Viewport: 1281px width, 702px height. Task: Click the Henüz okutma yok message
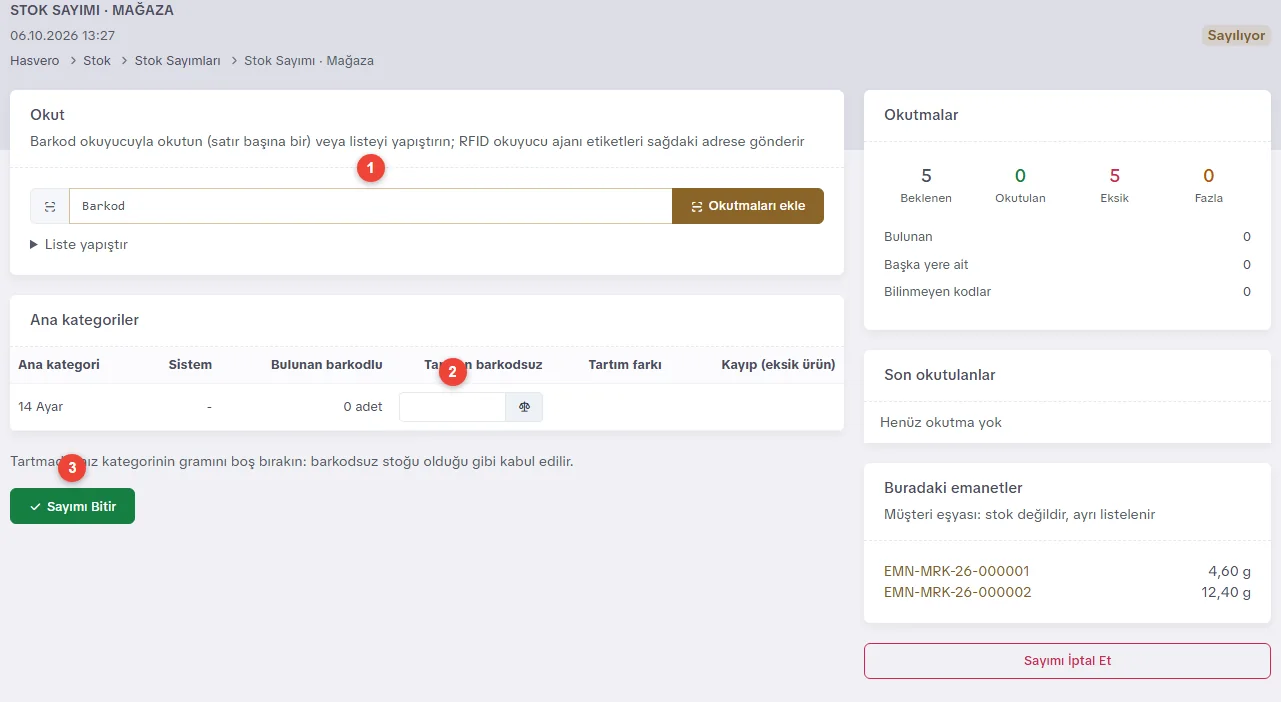click(x=941, y=423)
